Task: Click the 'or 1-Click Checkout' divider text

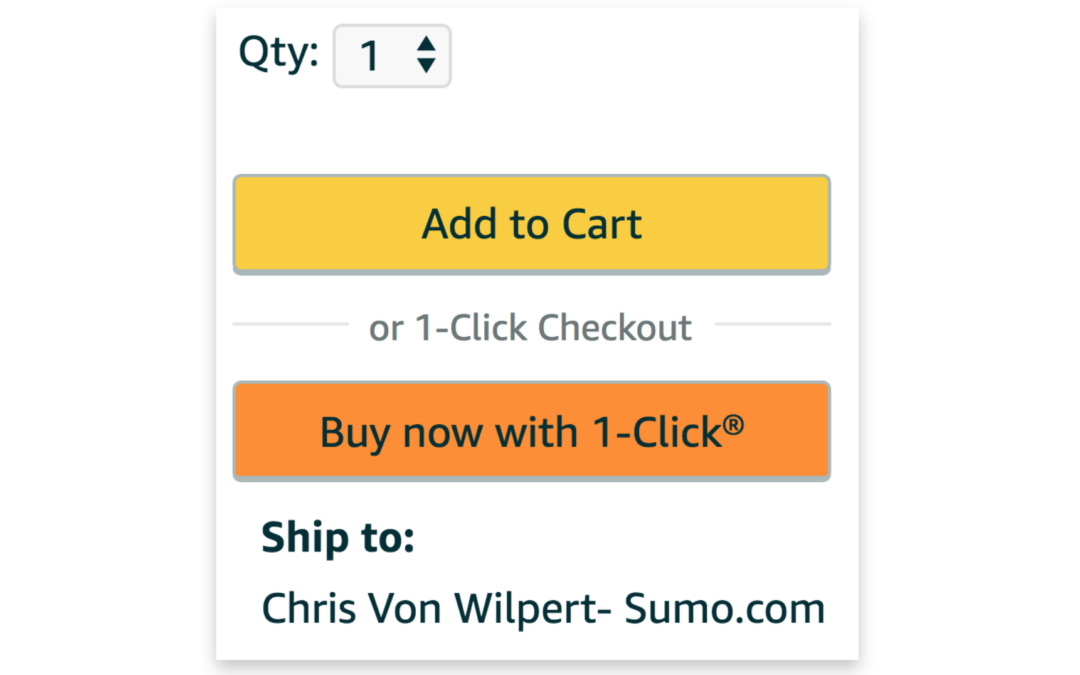Action: (x=530, y=328)
